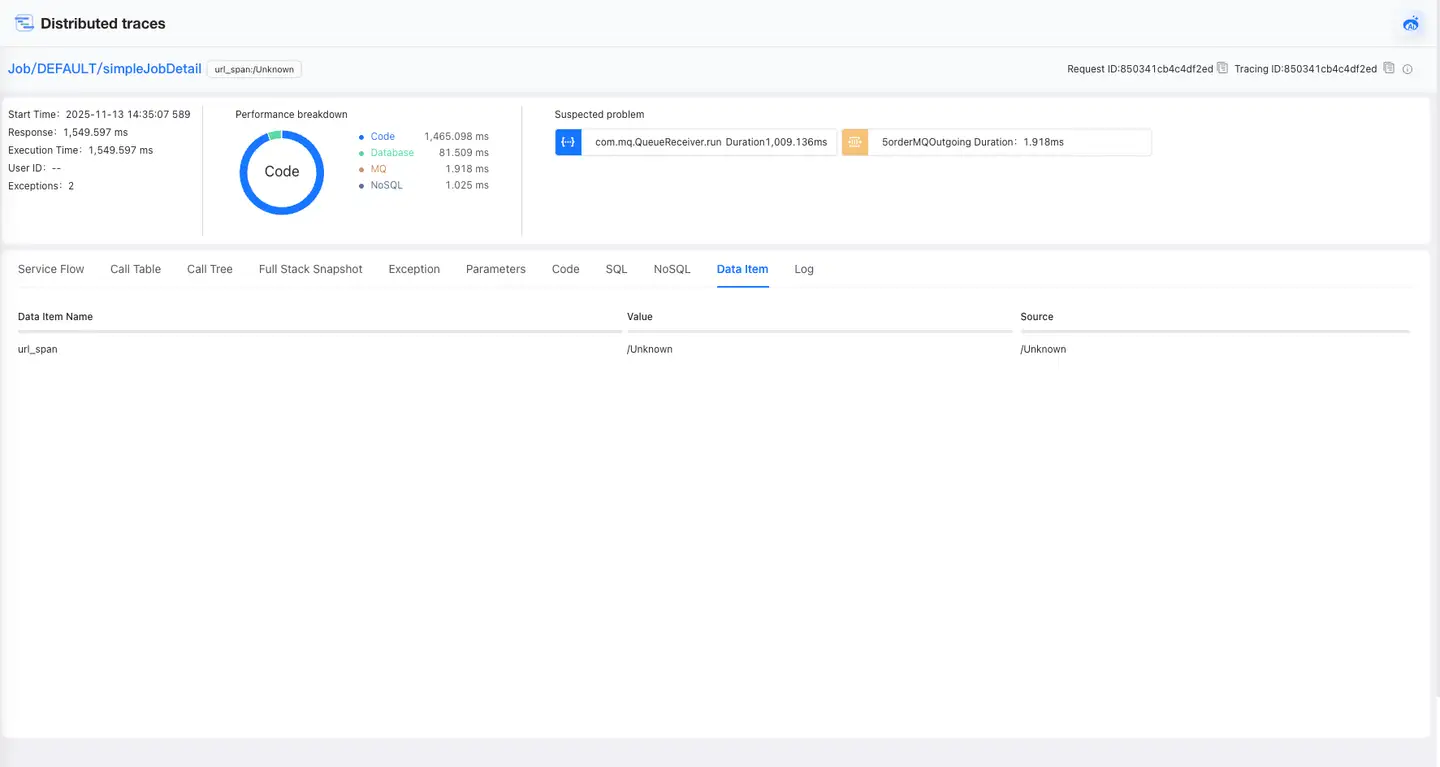The height and width of the screenshot is (767, 1440).
Task: Toggle the MQ legend item
Action: [378, 169]
